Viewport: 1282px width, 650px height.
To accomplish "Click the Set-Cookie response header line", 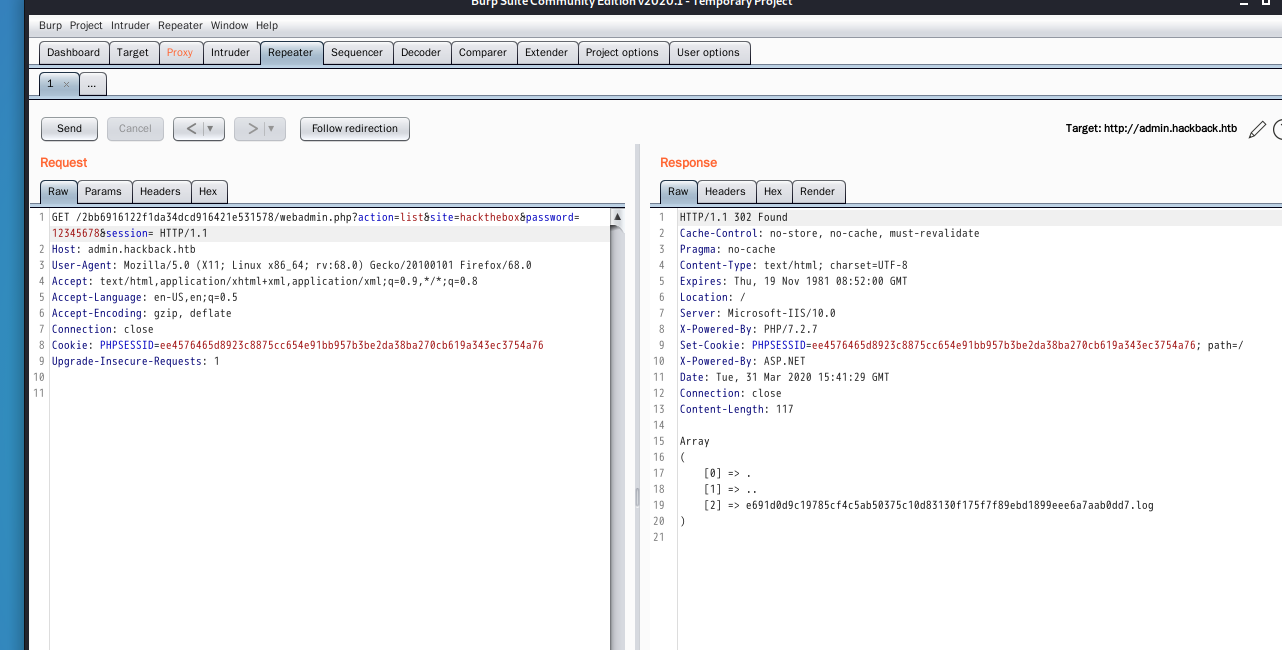I will 962,345.
